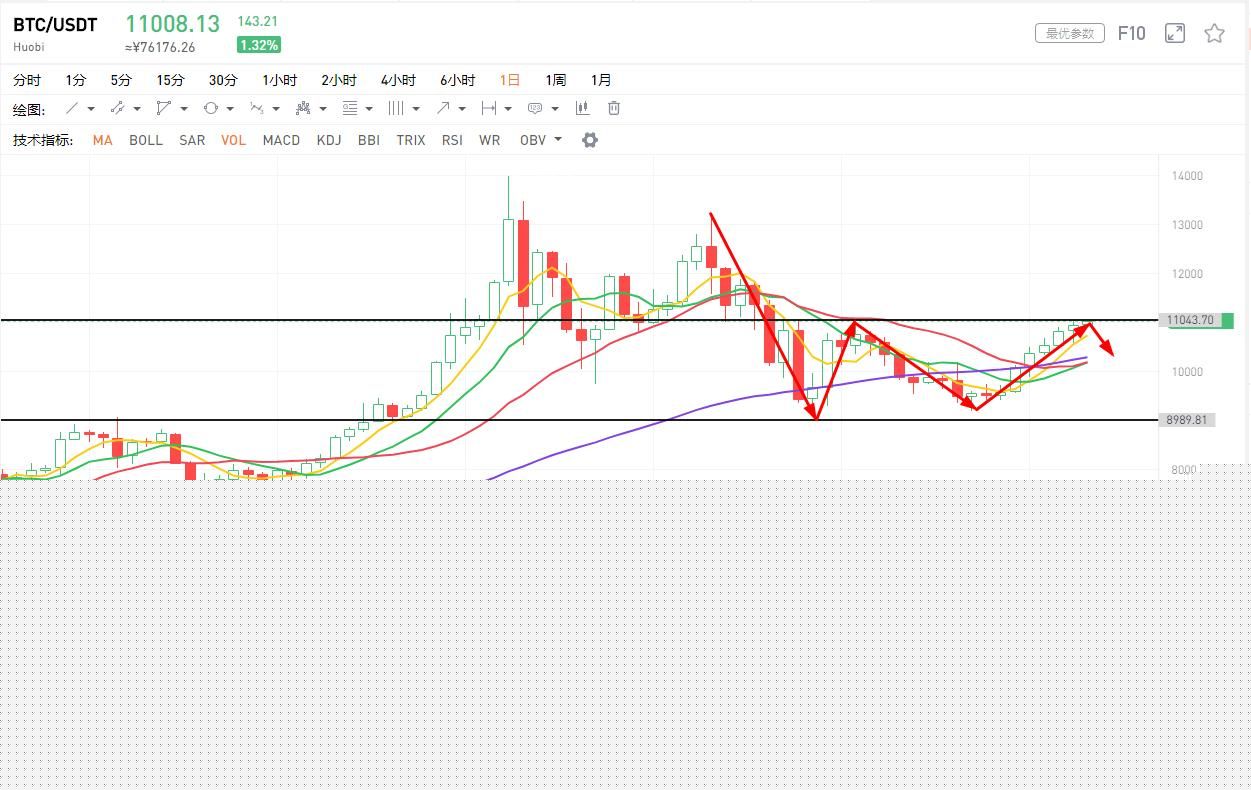The image size is (1251, 790).
Task: Switch to the 15分 timeframe
Action: [170, 80]
